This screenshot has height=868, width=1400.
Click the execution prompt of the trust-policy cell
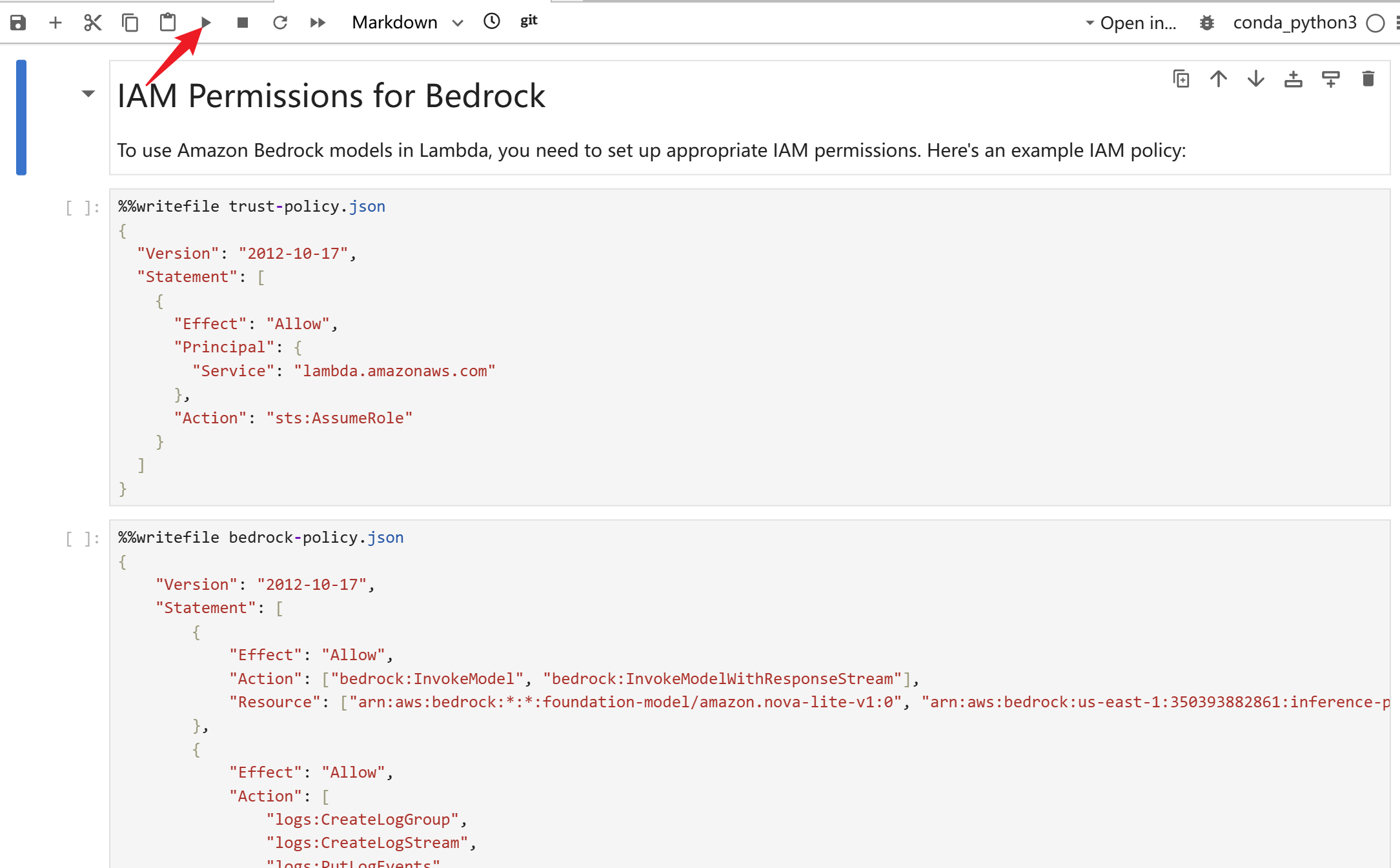(x=82, y=207)
